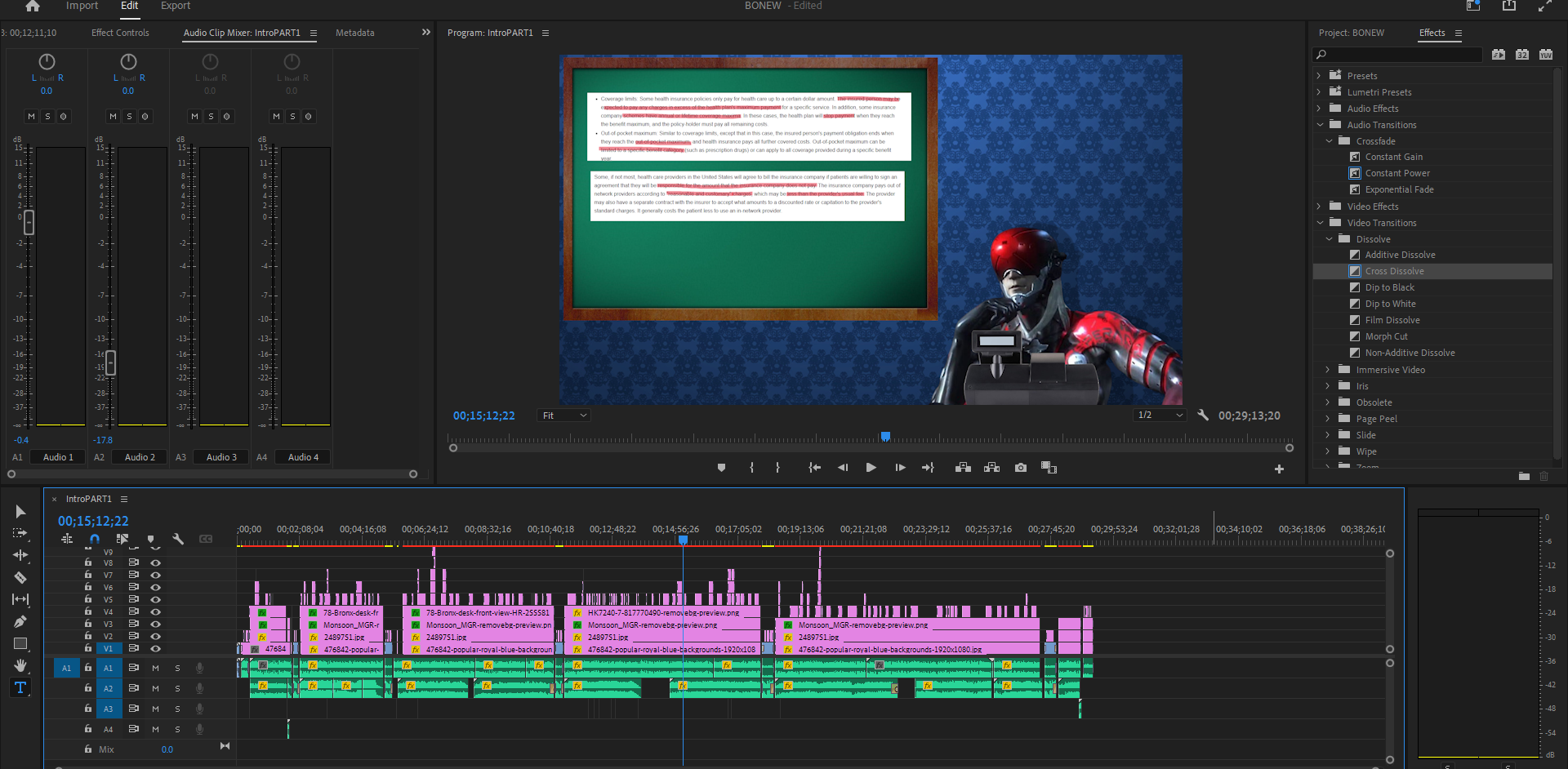Choose the Ripple Edit tool
Screen dimensions: 1568x769
[20, 555]
